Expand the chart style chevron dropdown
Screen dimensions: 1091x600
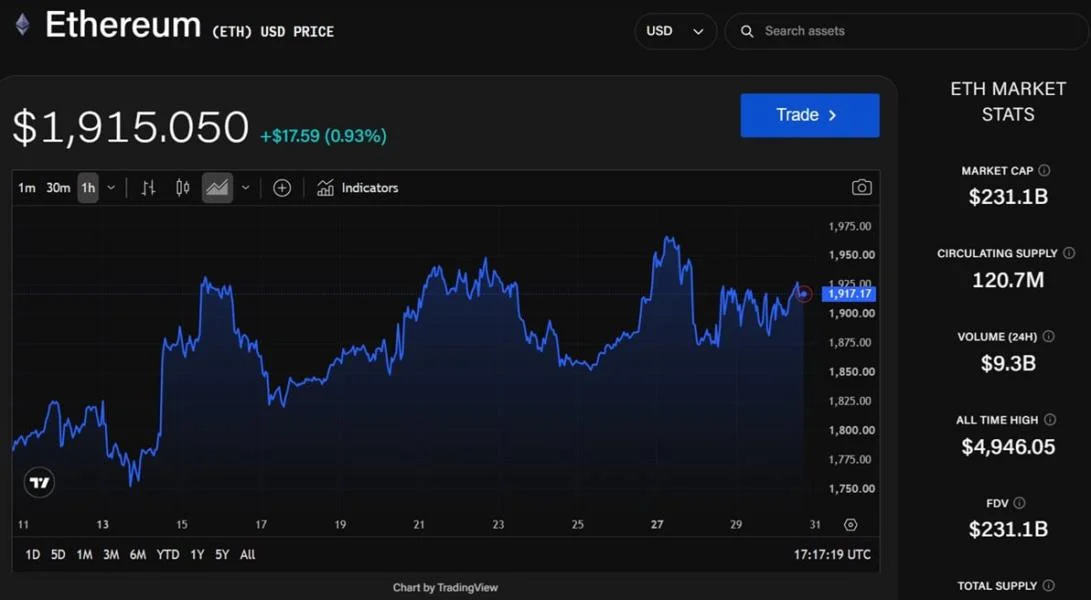pos(246,188)
